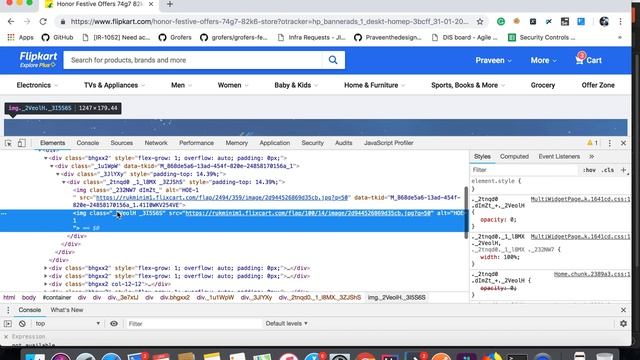Image resolution: width=640 pixels, height=360 pixels.
Task: Expand the TVs & Appliances category menu
Action: point(114,85)
